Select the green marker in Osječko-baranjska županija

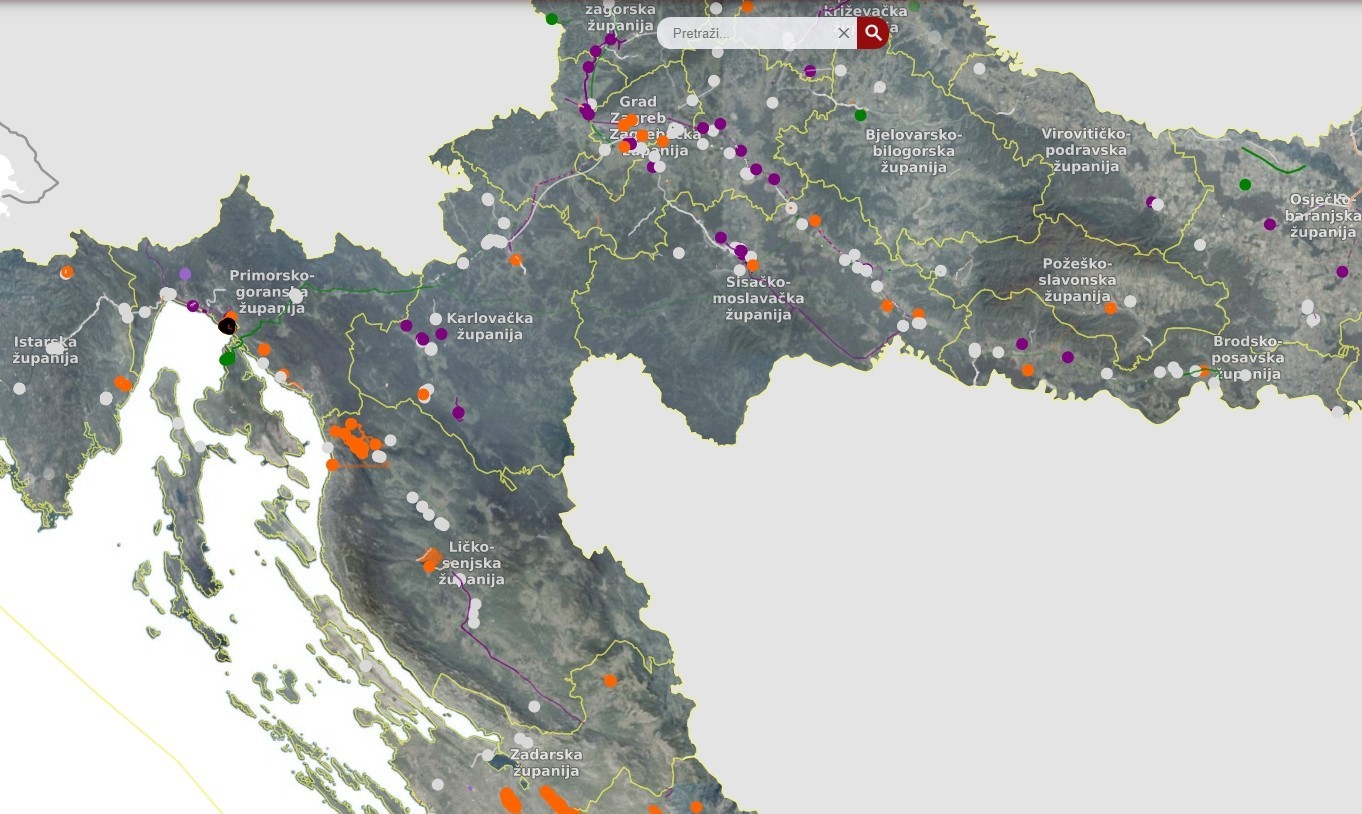pyautogui.click(x=1245, y=184)
